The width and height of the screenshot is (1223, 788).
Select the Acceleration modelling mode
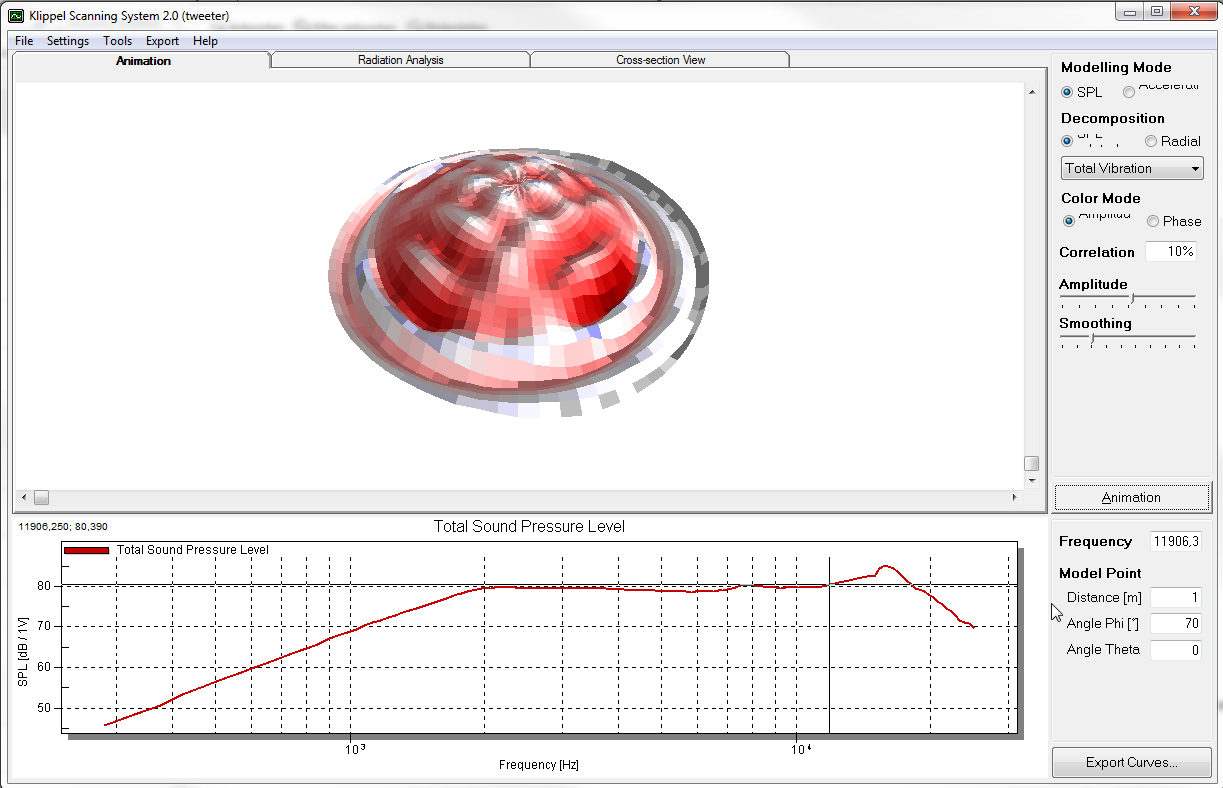coord(1129,92)
